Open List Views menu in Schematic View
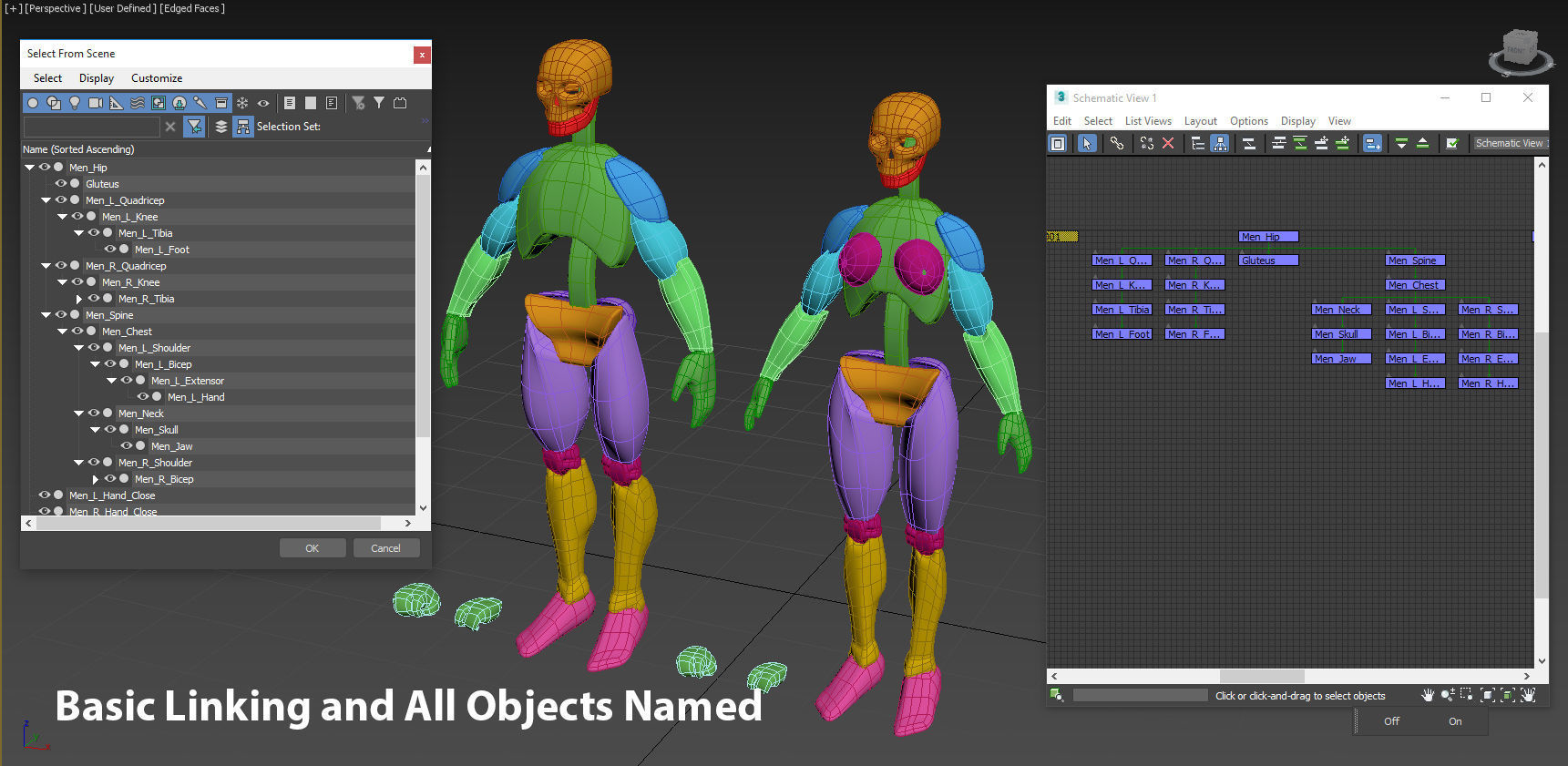The width and height of the screenshot is (1568, 766). (1148, 121)
